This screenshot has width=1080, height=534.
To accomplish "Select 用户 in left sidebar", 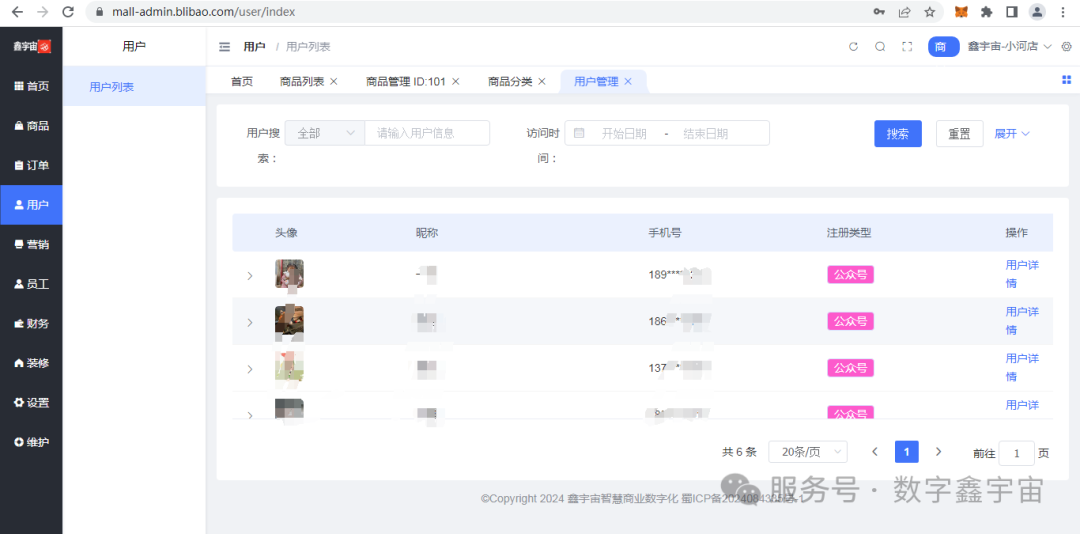I will [x=31, y=205].
